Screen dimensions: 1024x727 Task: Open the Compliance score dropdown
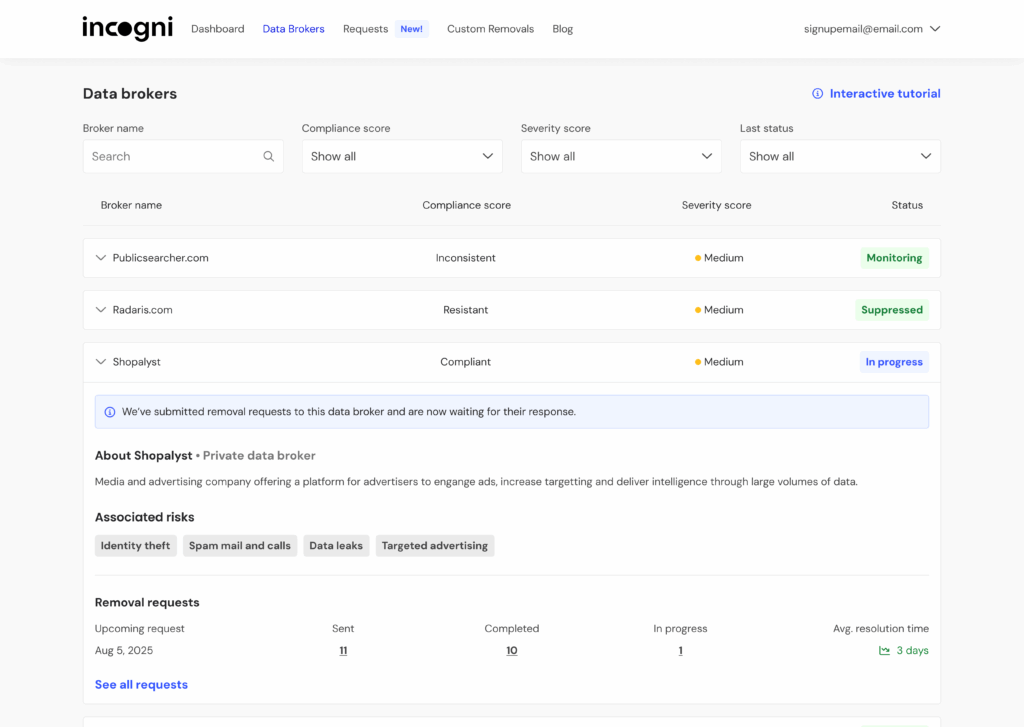point(401,156)
